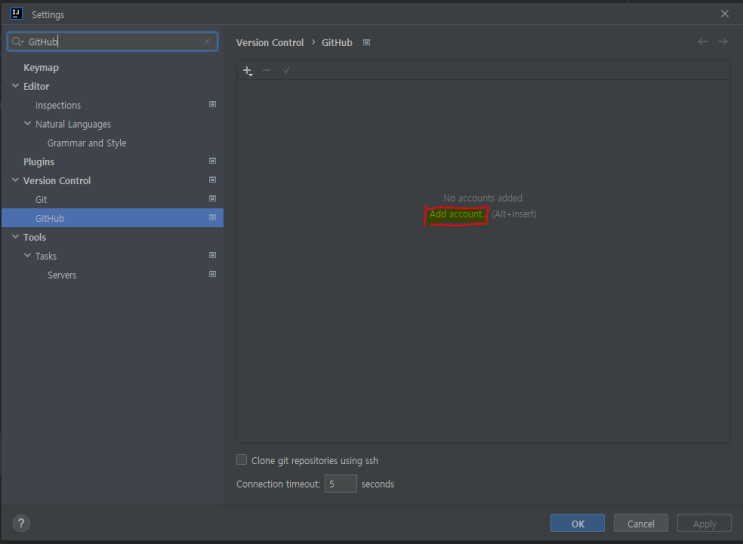743x544 pixels.
Task: Select the Tools settings category
Action: [35, 237]
